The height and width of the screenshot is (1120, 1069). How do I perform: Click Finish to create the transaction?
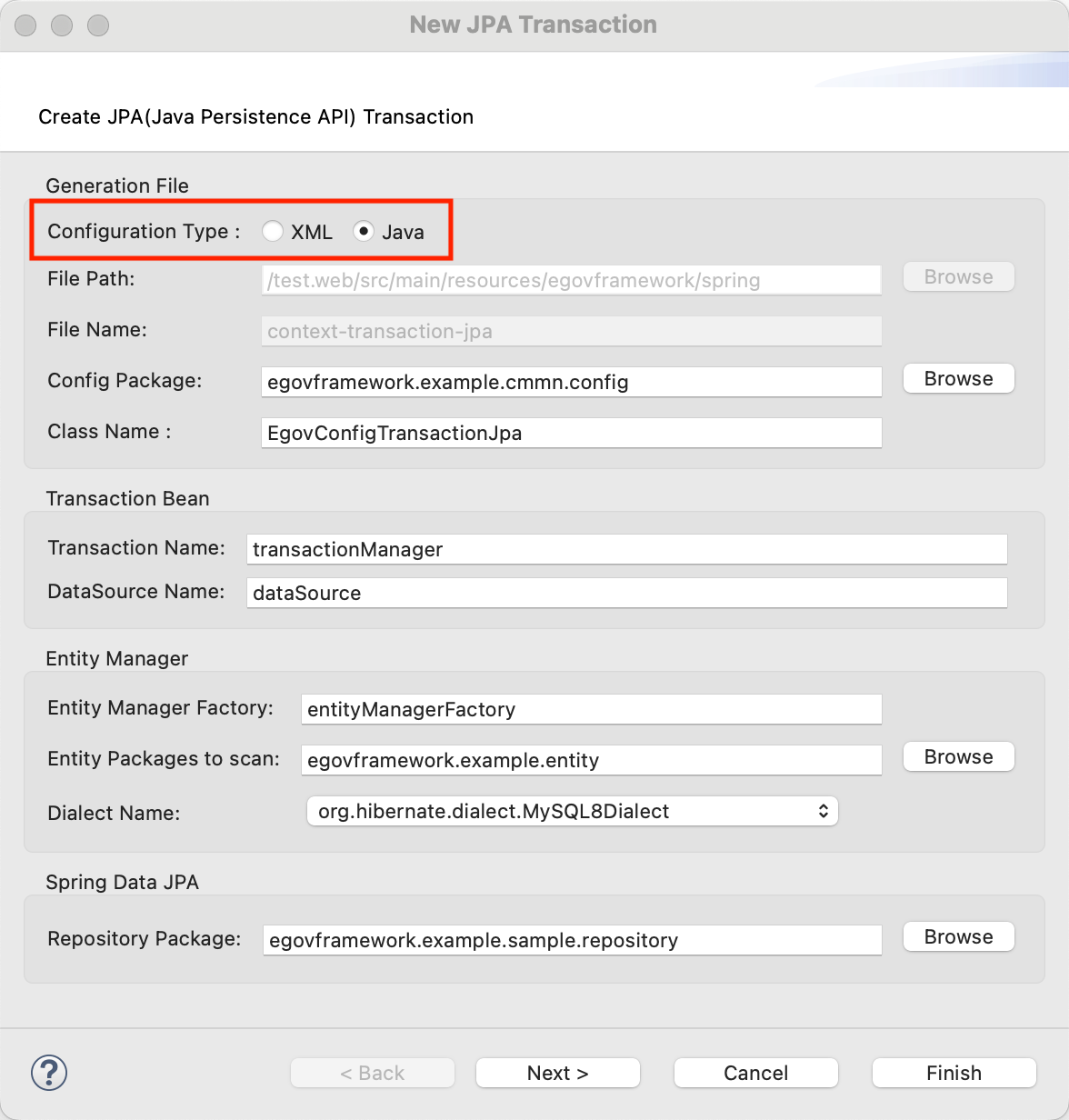(954, 1073)
